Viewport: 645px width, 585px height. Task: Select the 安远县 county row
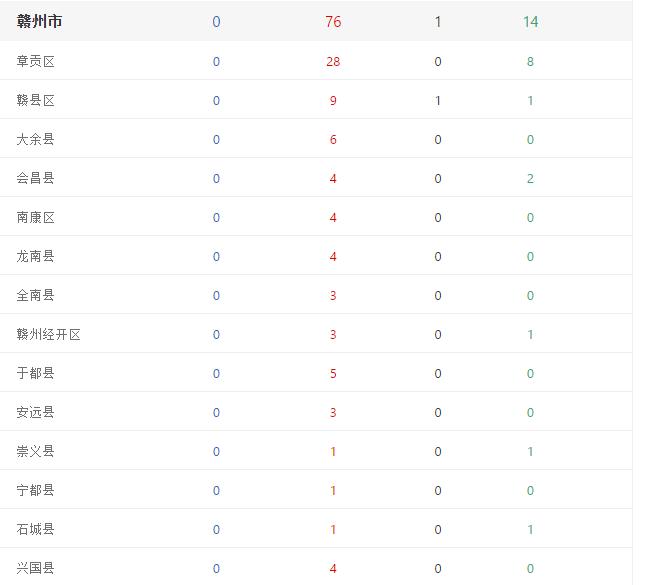tap(316, 412)
